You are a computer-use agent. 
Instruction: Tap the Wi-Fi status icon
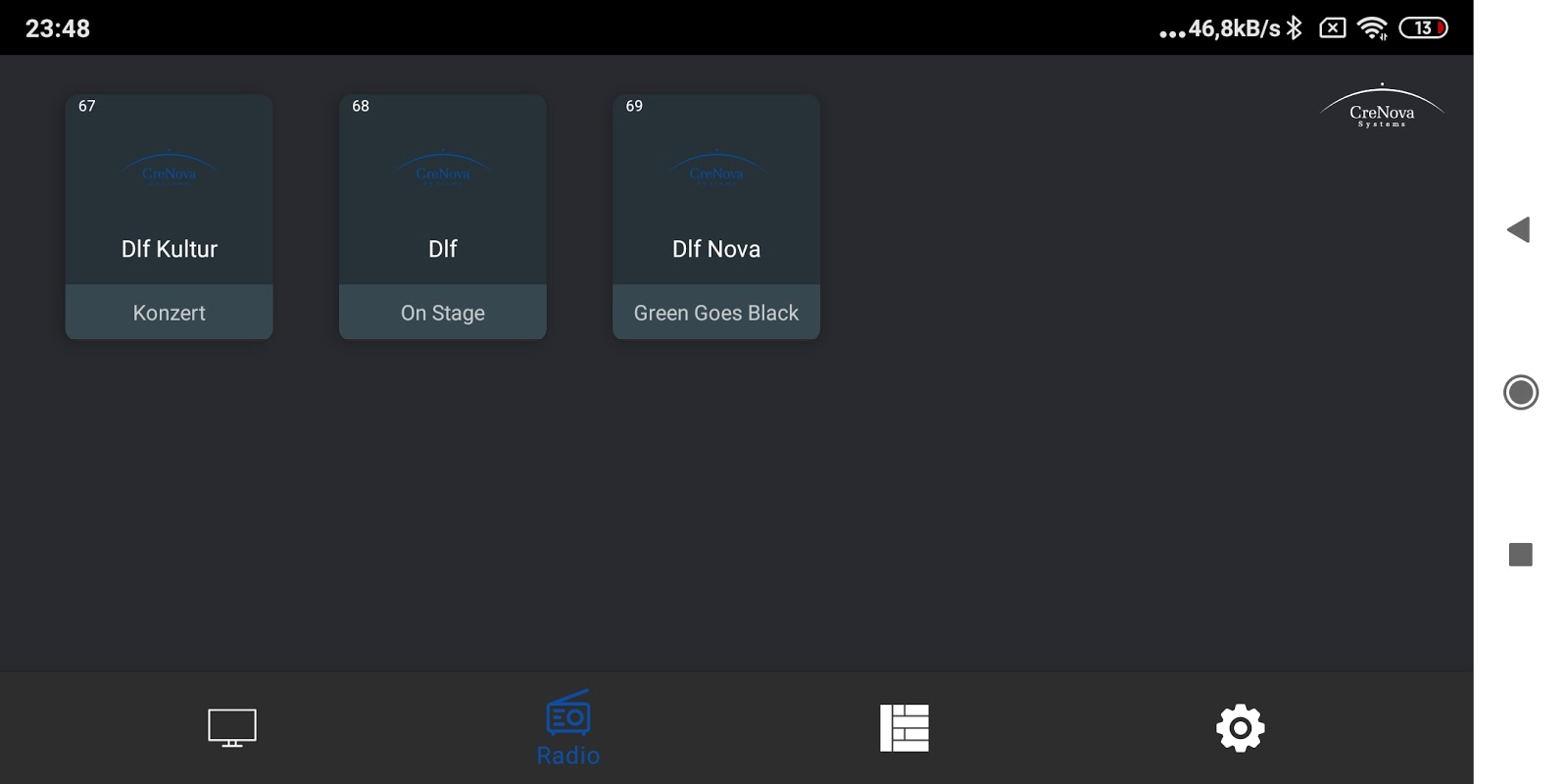point(1373,28)
